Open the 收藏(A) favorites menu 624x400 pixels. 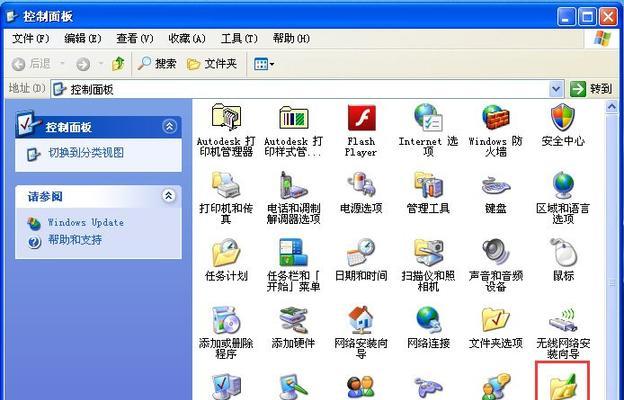tap(187, 39)
